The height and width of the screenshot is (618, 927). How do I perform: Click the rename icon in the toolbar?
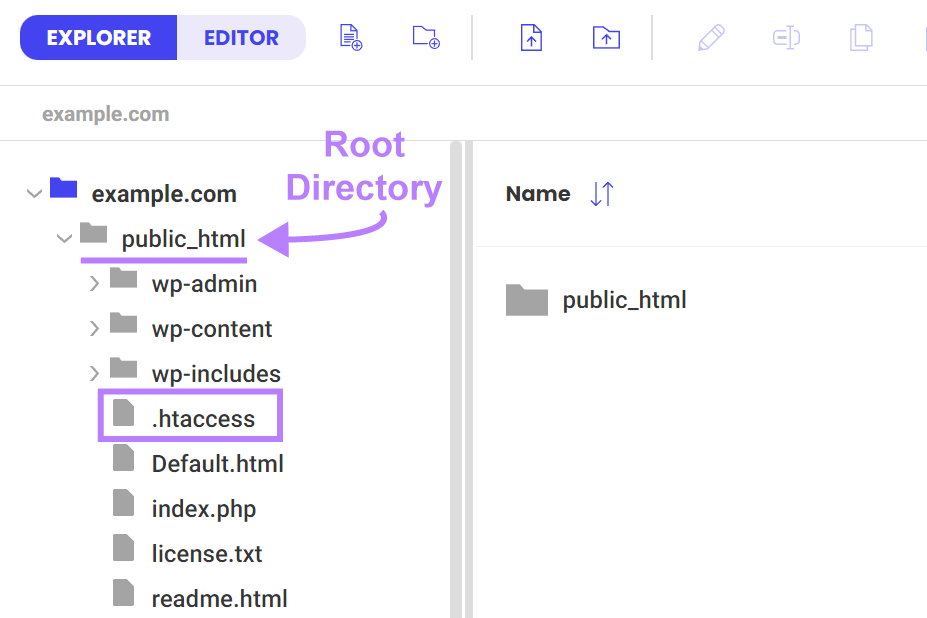[x=785, y=37]
